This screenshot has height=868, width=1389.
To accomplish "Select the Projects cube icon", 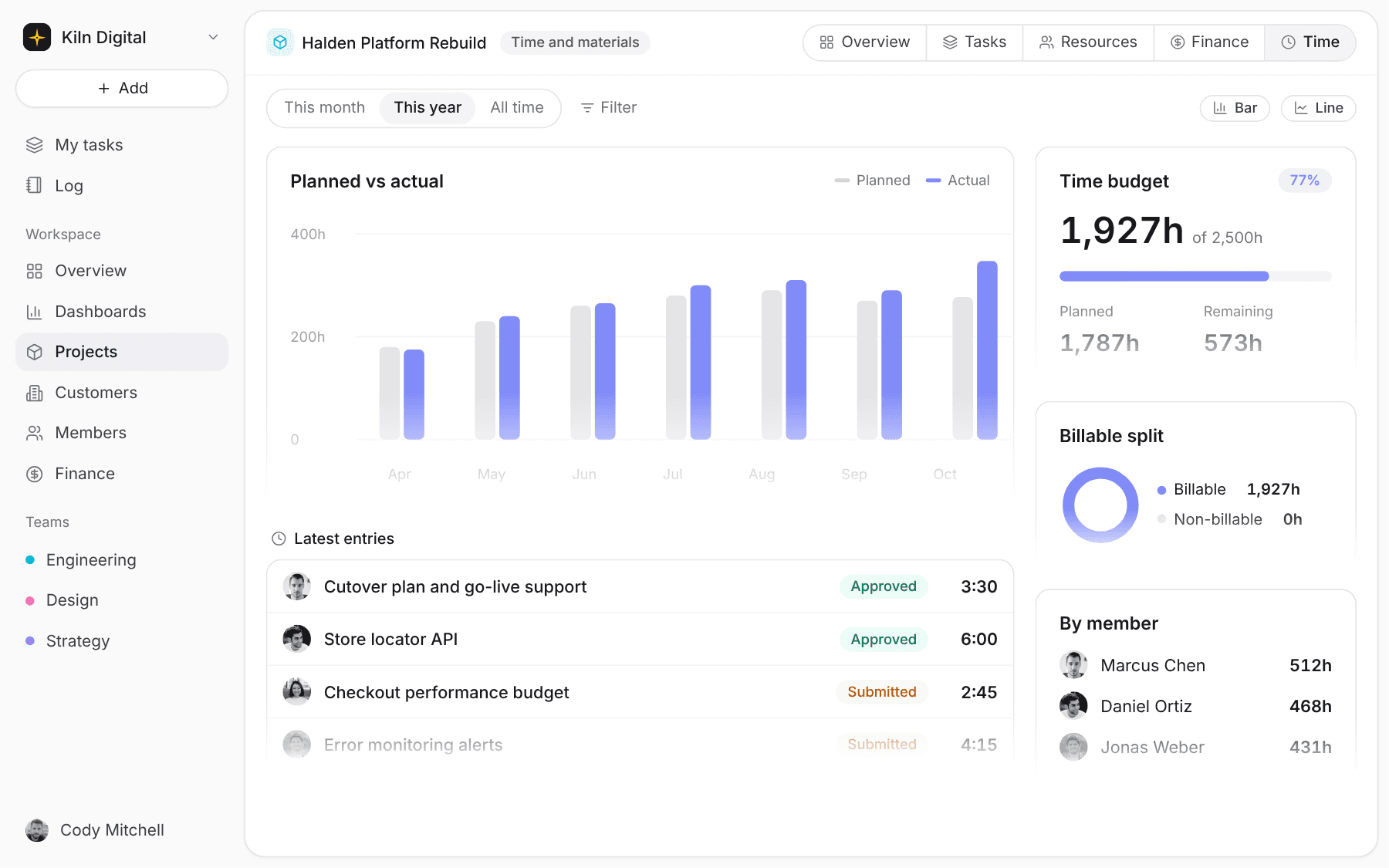I will click(x=34, y=352).
